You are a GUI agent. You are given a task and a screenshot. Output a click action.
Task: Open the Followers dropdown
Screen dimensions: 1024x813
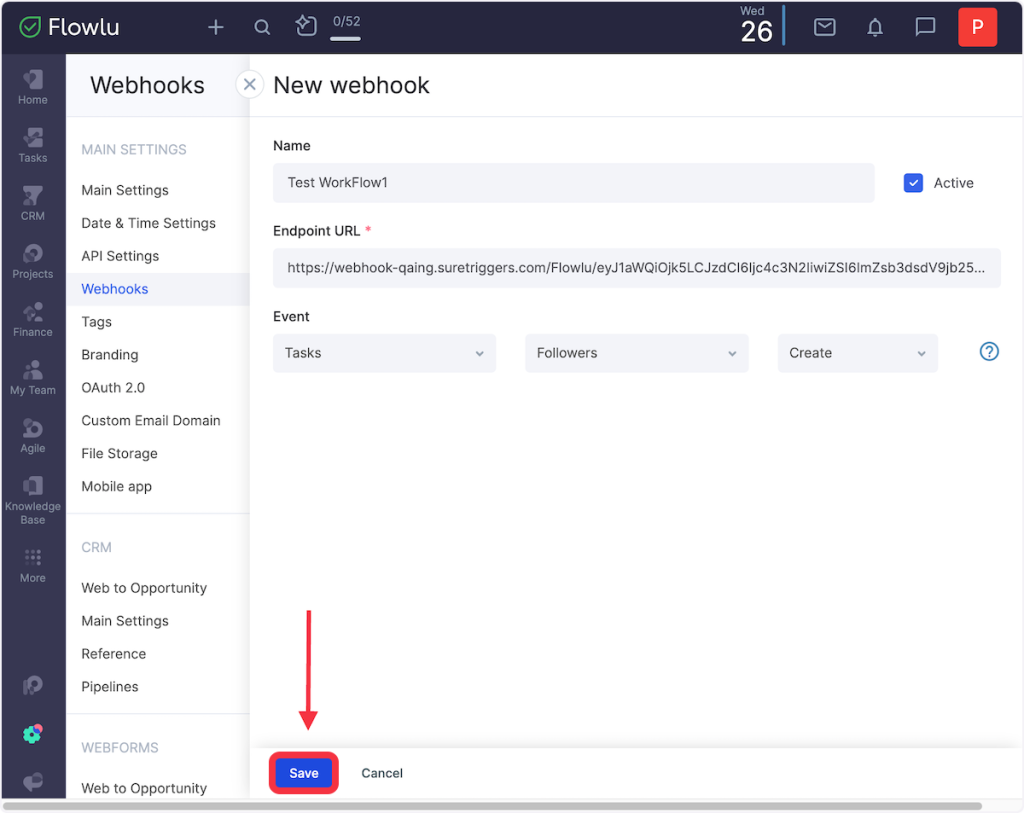point(636,353)
